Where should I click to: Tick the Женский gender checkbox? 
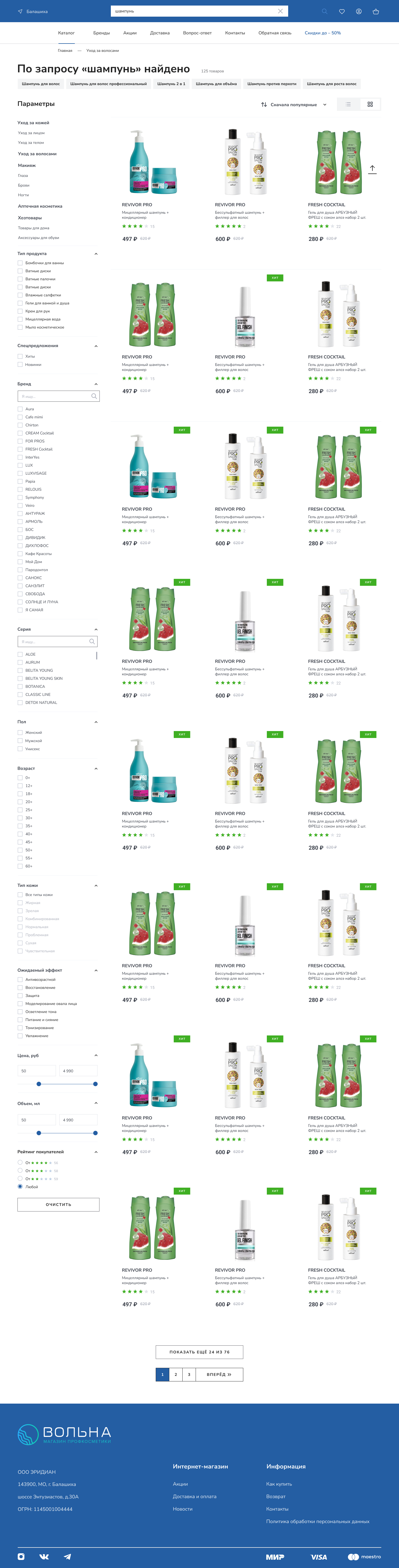click(20, 733)
